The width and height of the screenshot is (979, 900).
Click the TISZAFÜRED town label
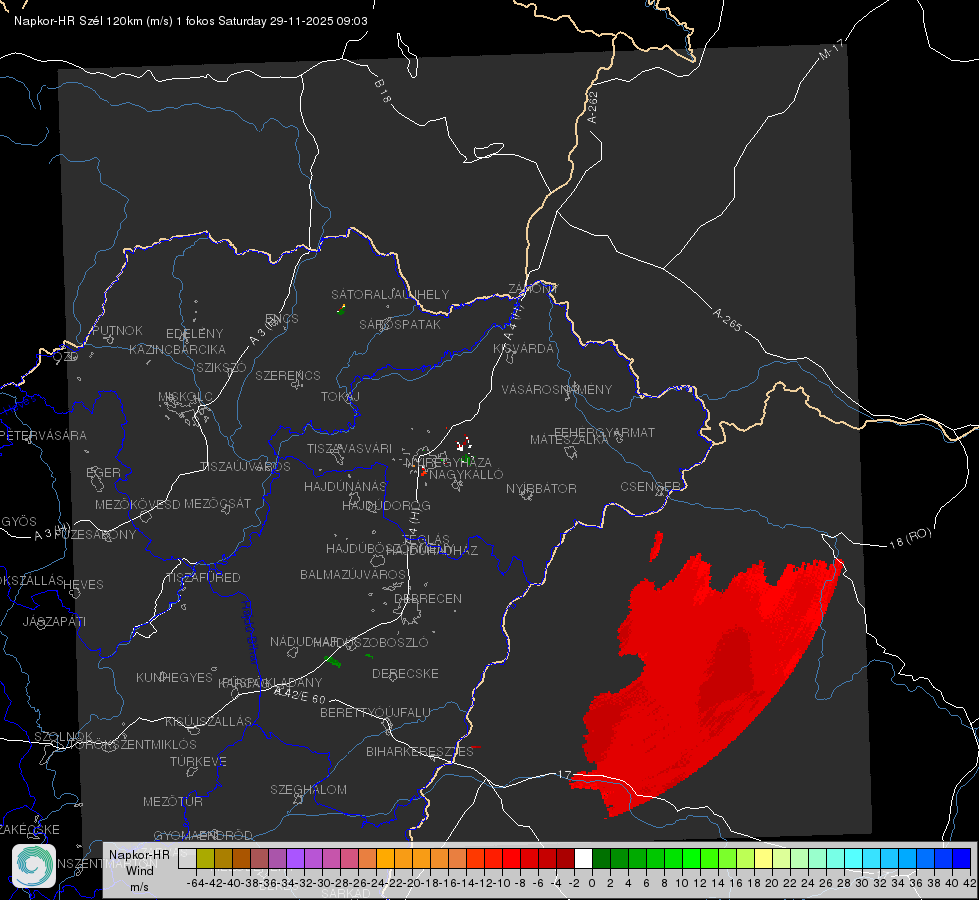coord(204,578)
